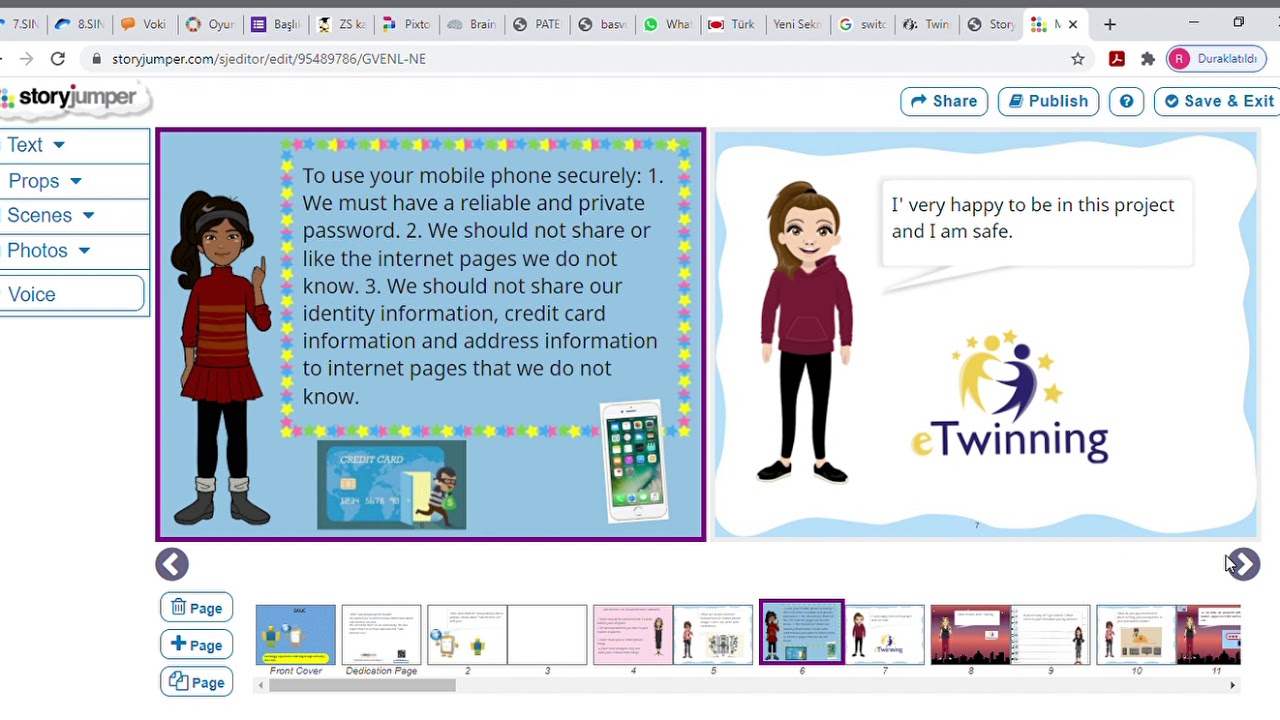Switch to the Türk tab

733,24
